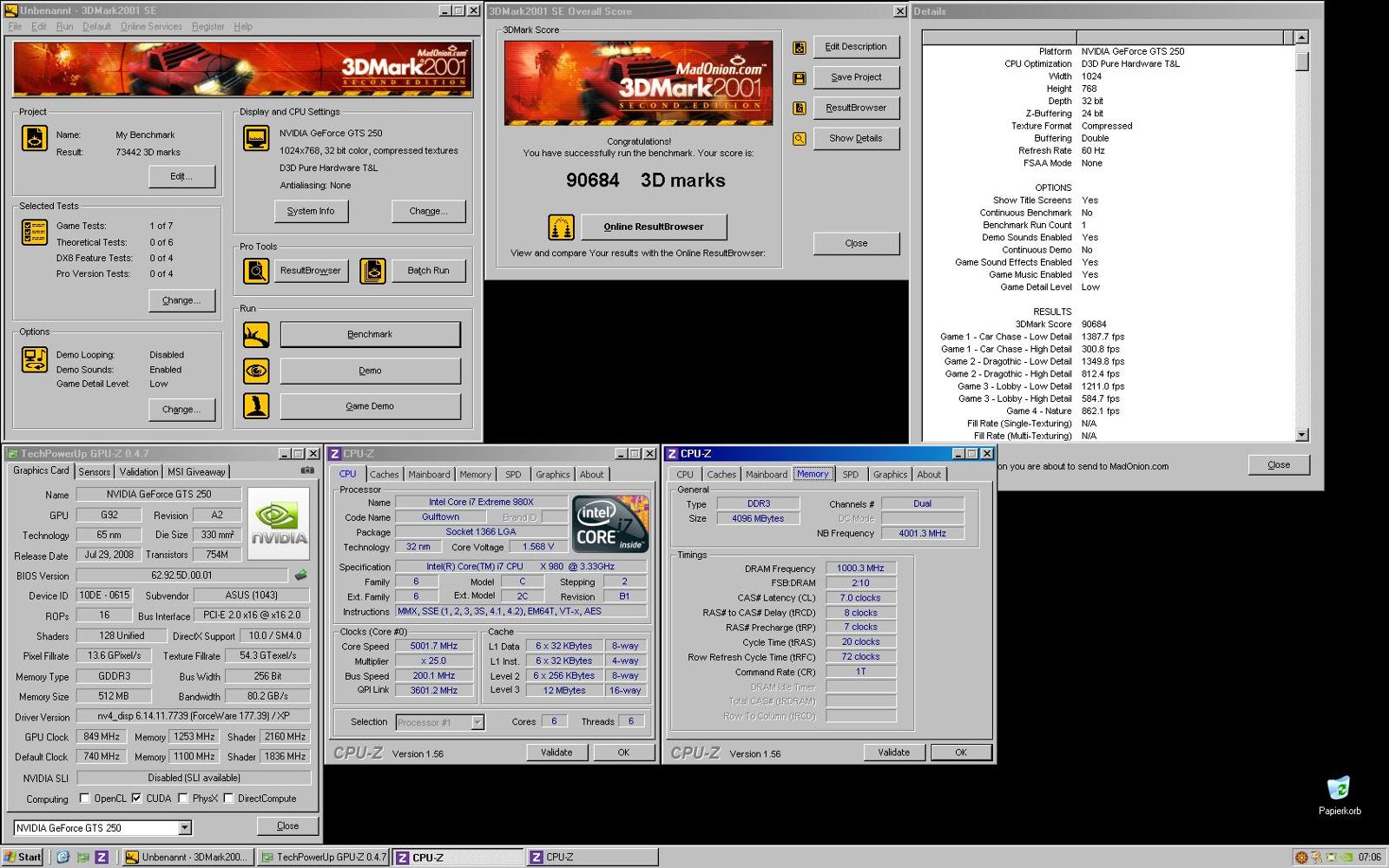The width and height of the screenshot is (1389, 868).
Task: Click the Online ResultBrowser button
Action: 654,227
